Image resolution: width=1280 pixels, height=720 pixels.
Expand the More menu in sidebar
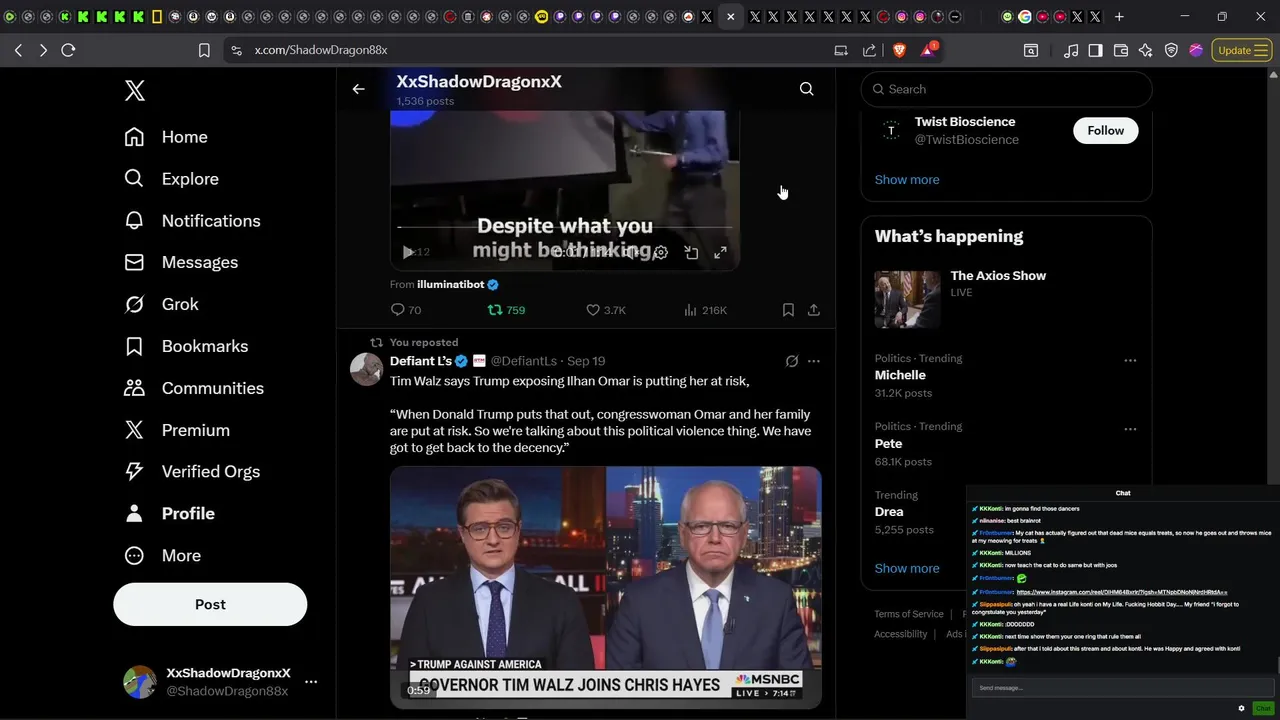point(162,555)
